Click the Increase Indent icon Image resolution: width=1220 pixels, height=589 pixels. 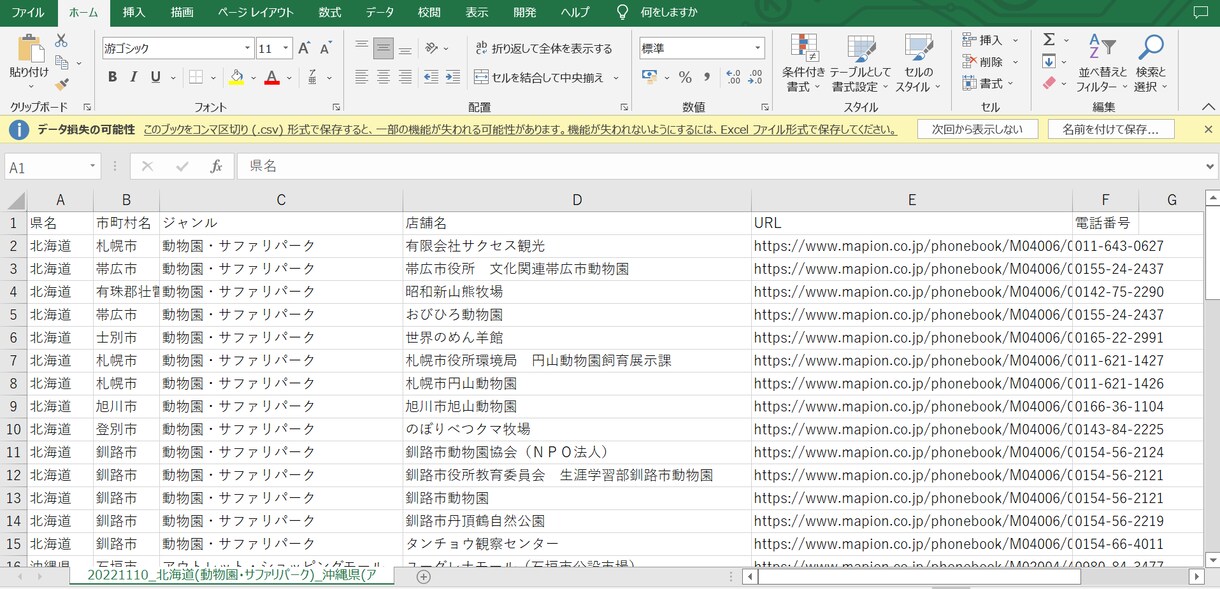click(454, 77)
